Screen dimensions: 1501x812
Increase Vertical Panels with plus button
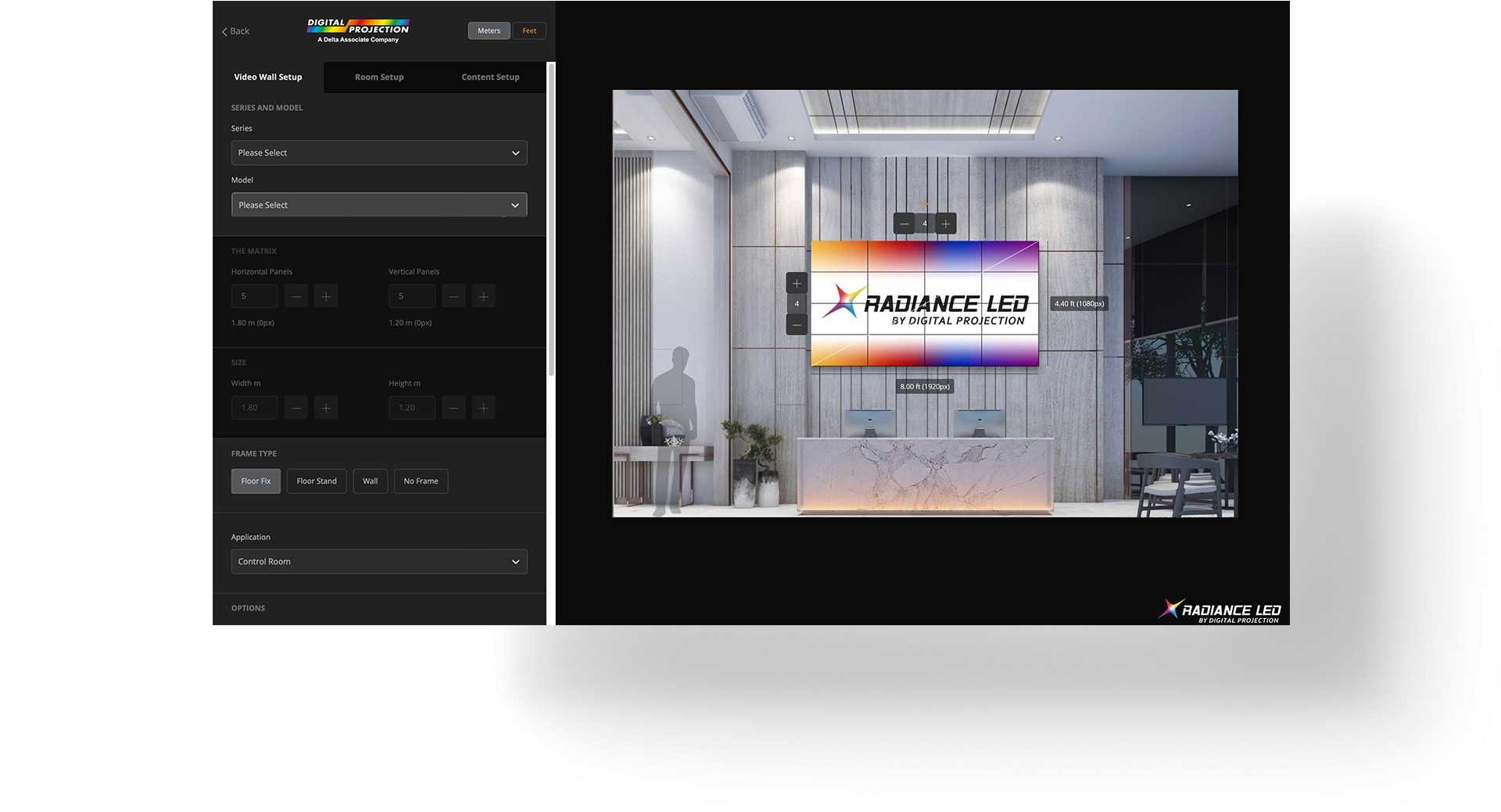pos(484,296)
